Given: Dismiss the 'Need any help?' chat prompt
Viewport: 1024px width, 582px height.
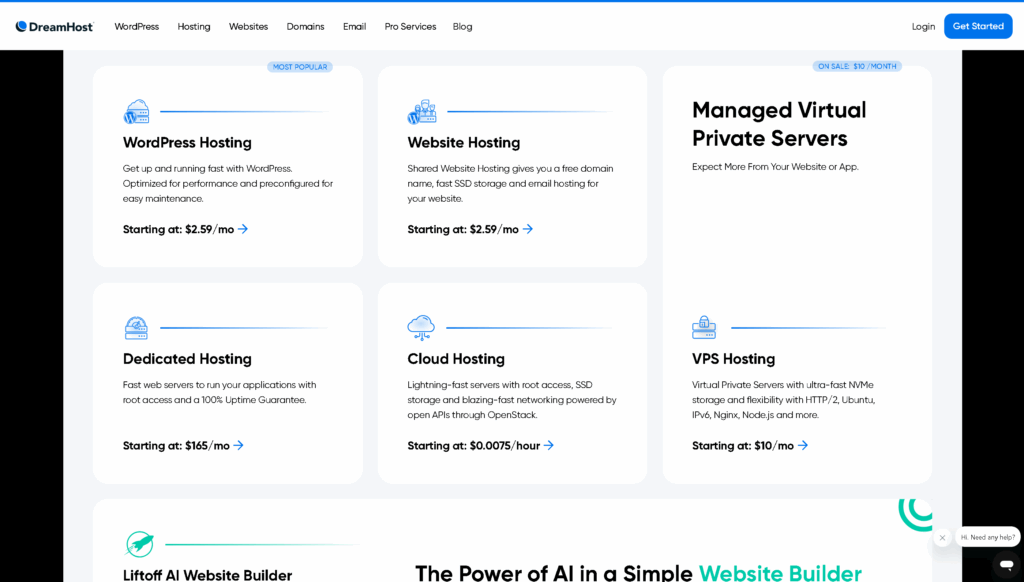Looking at the screenshot, I should [x=942, y=538].
